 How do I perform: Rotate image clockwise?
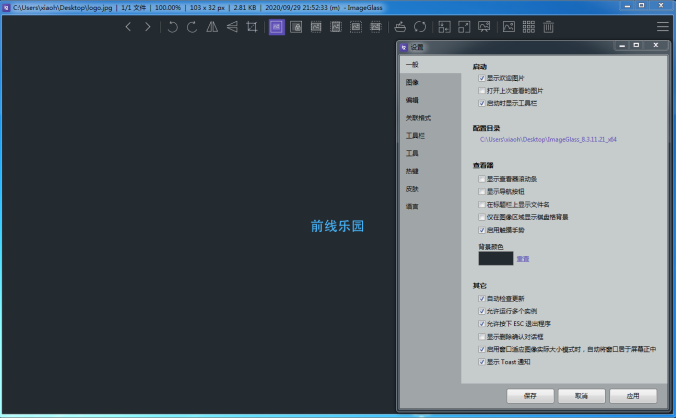click(x=192, y=27)
